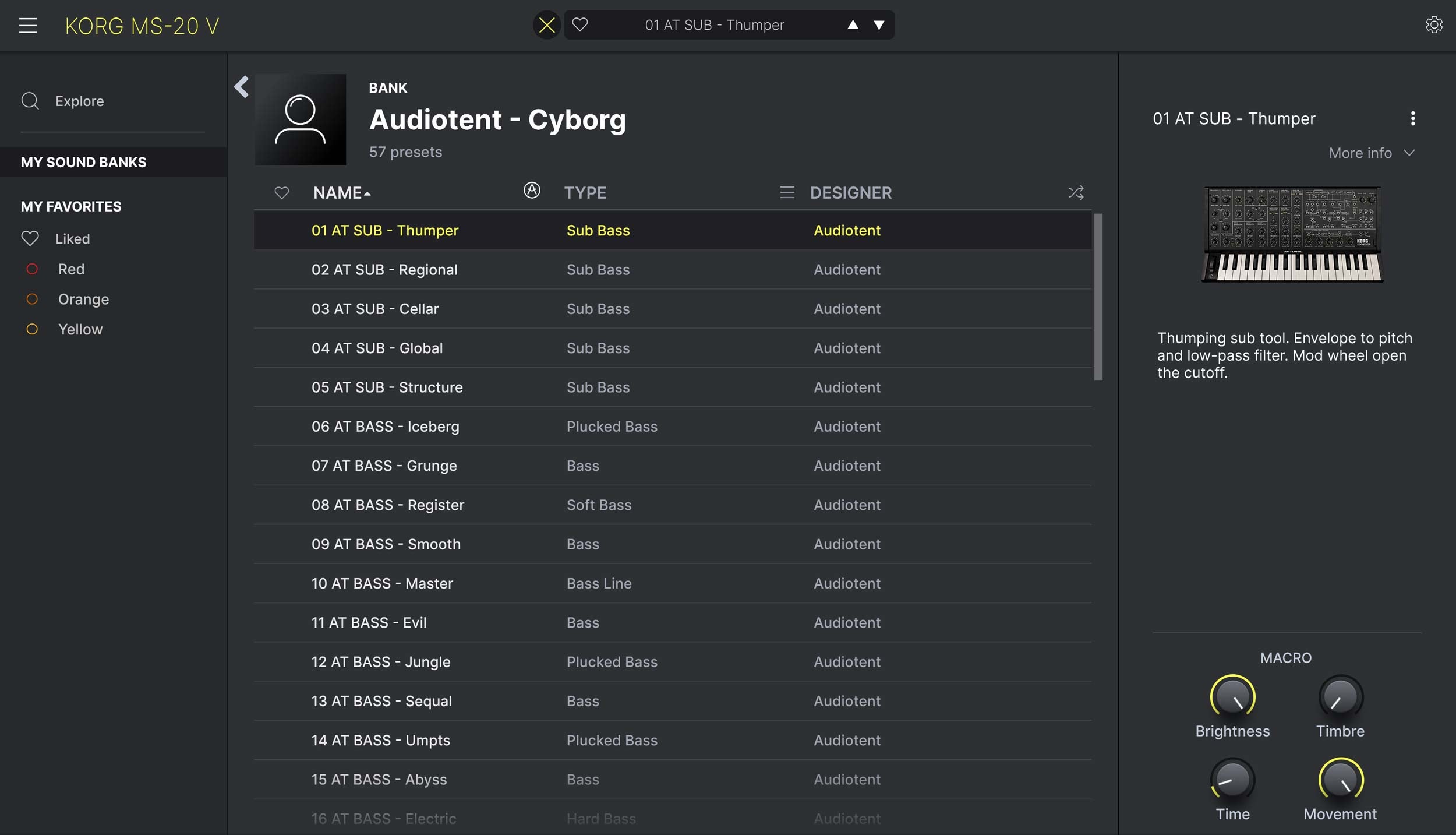Open the MY SOUND BANKS section
Viewport: 1456px width, 835px height.
click(83, 163)
